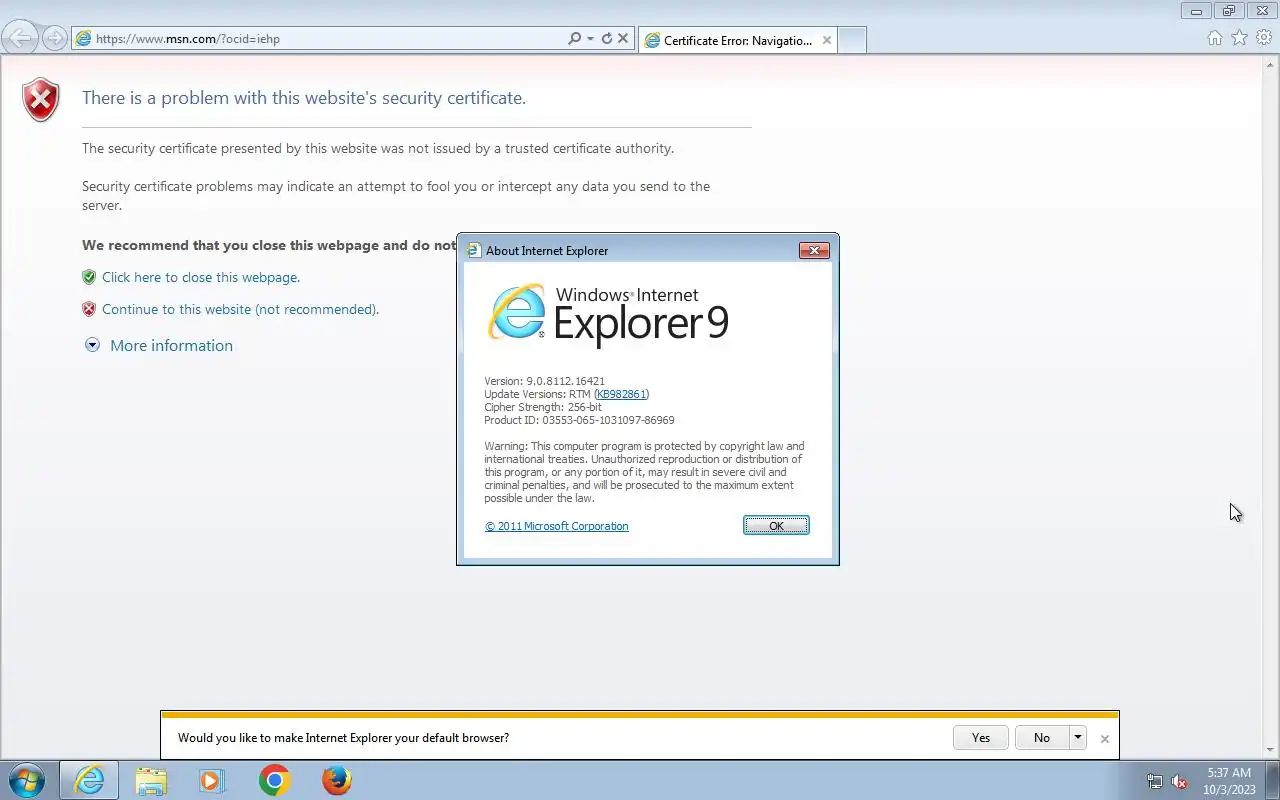Open Windows Explorer folder in taskbar
This screenshot has height=800, width=1280.
(x=151, y=780)
